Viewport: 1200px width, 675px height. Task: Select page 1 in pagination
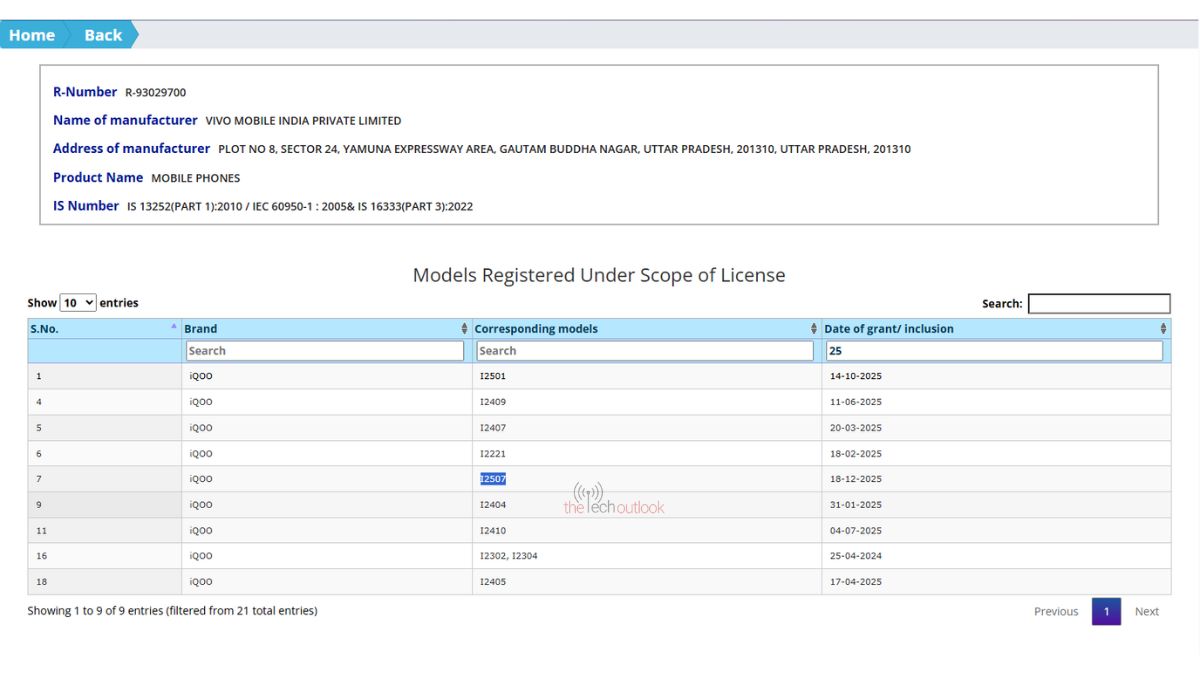coord(1106,612)
